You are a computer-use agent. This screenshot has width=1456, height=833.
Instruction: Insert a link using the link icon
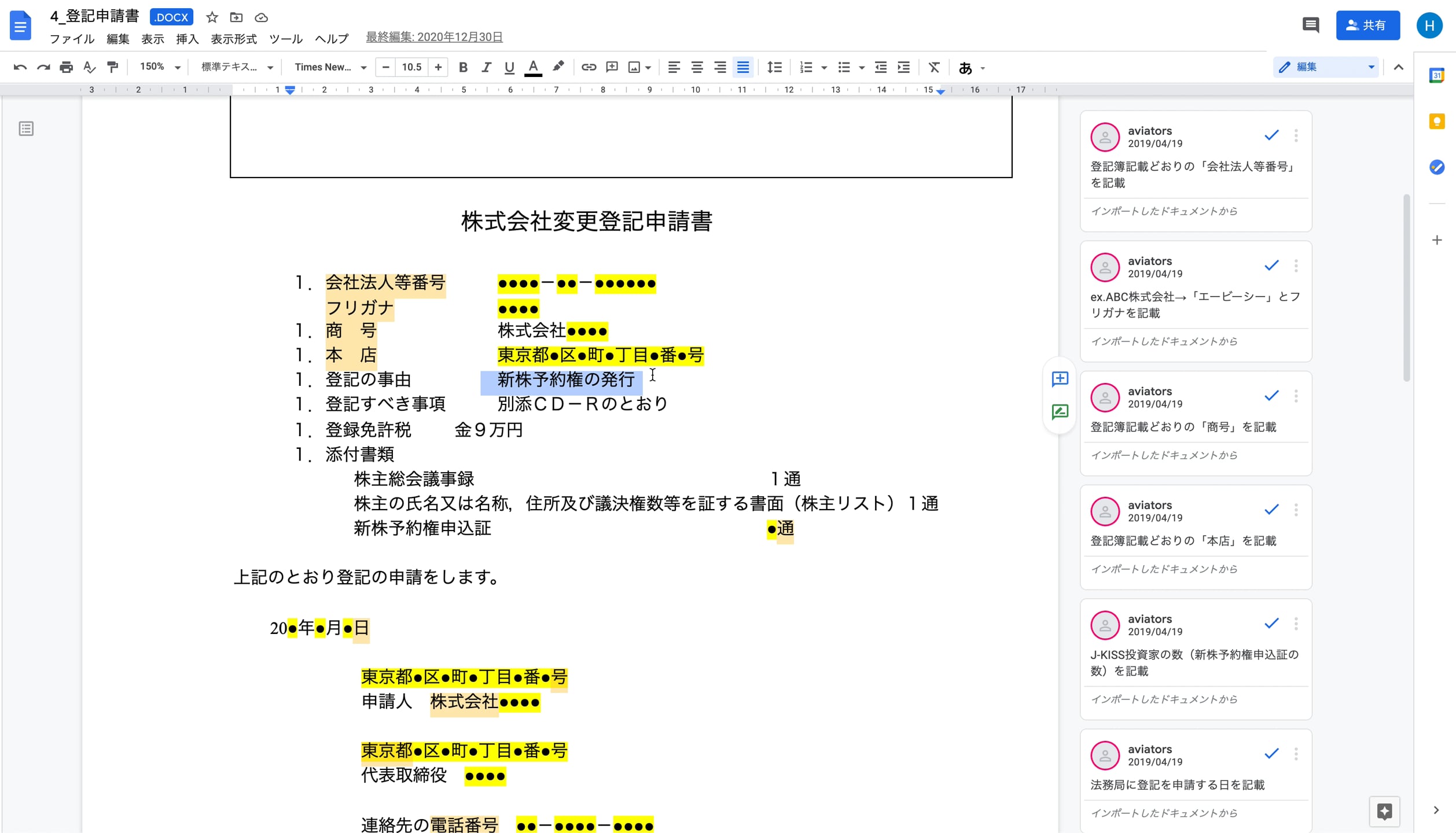pyautogui.click(x=589, y=67)
